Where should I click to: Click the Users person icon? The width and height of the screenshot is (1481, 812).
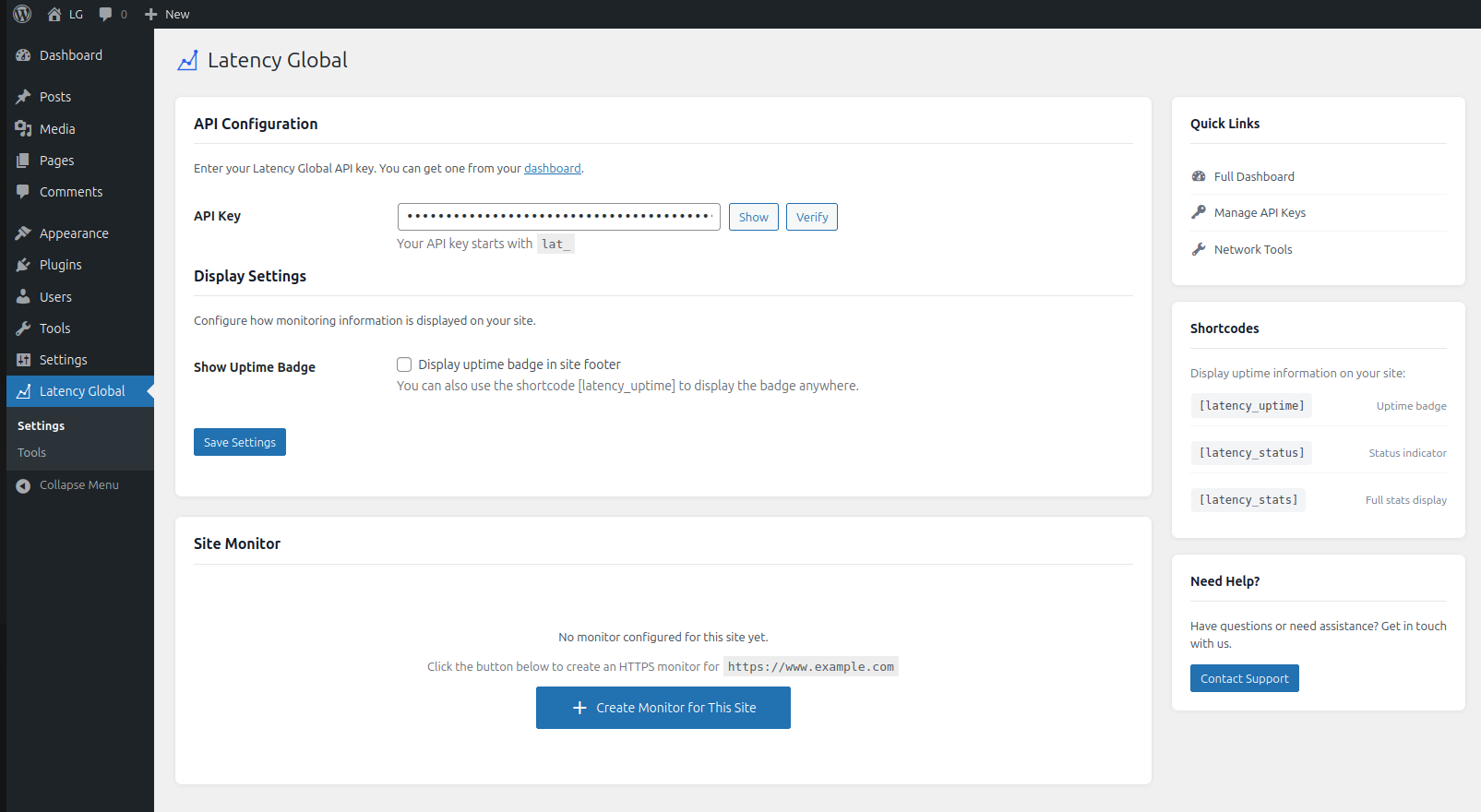point(23,297)
